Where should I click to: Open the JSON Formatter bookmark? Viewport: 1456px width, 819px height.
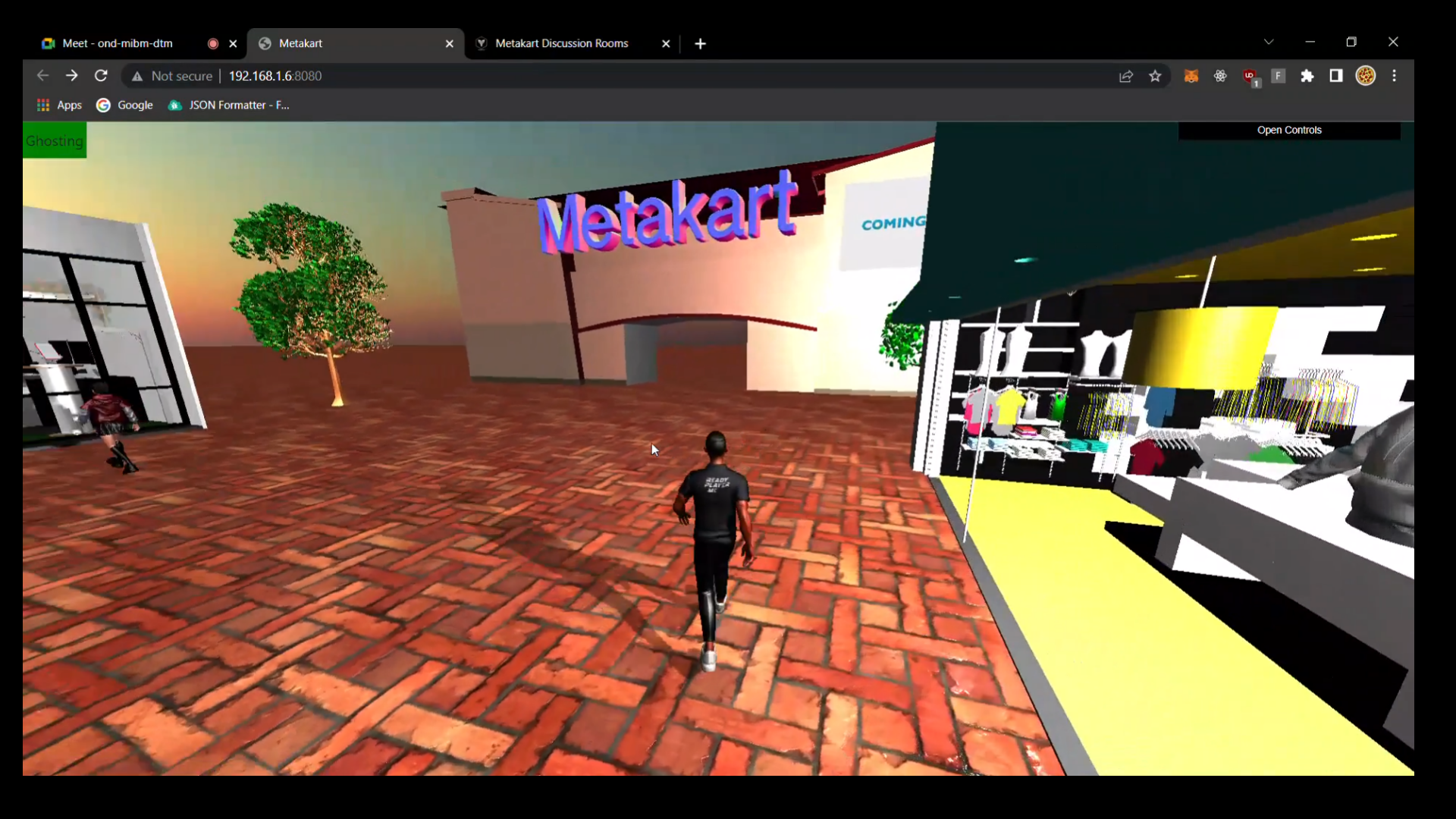coord(229,105)
